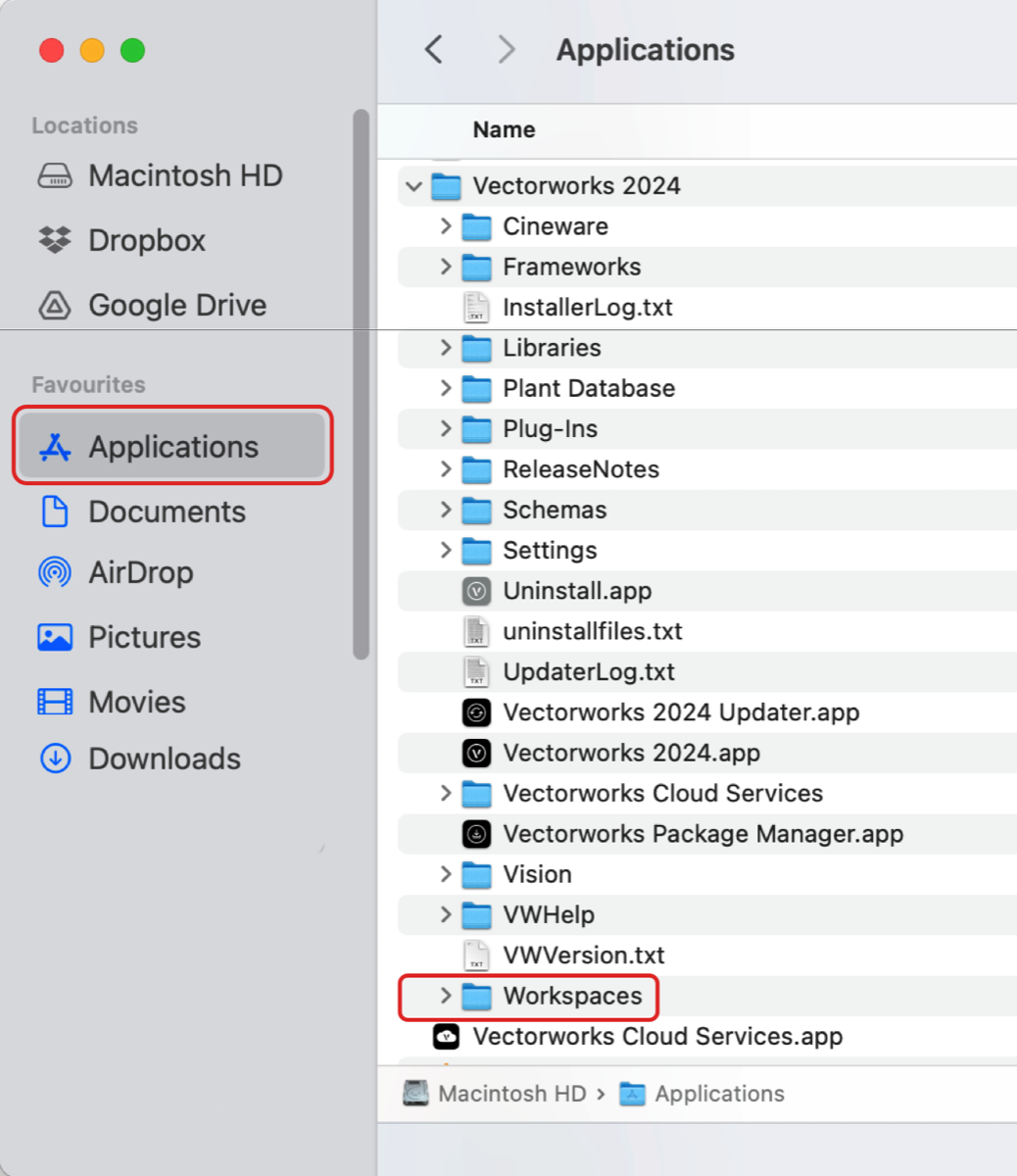Select the Uninstall.app icon
Image resolution: width=1017 pixels, height=1176 pixels.
coord(476,591)
